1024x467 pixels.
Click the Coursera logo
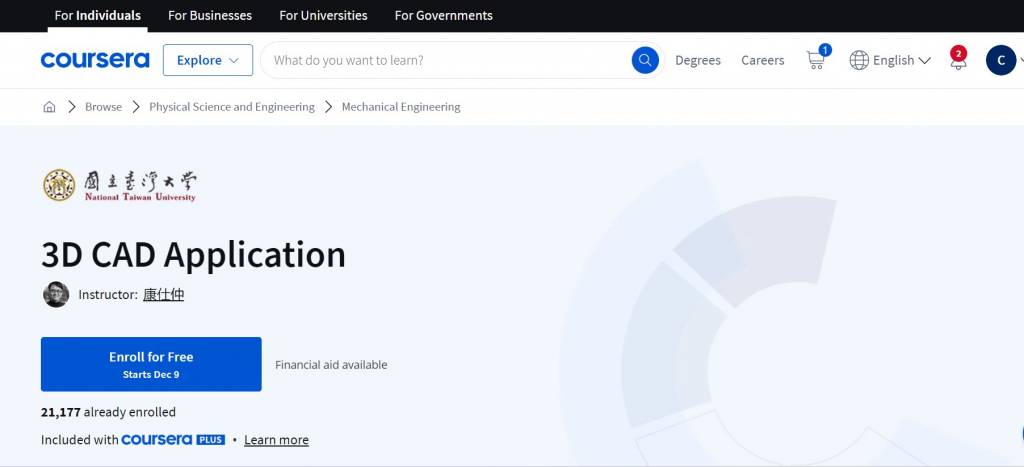pyautogui.click(x=95, y=60)
